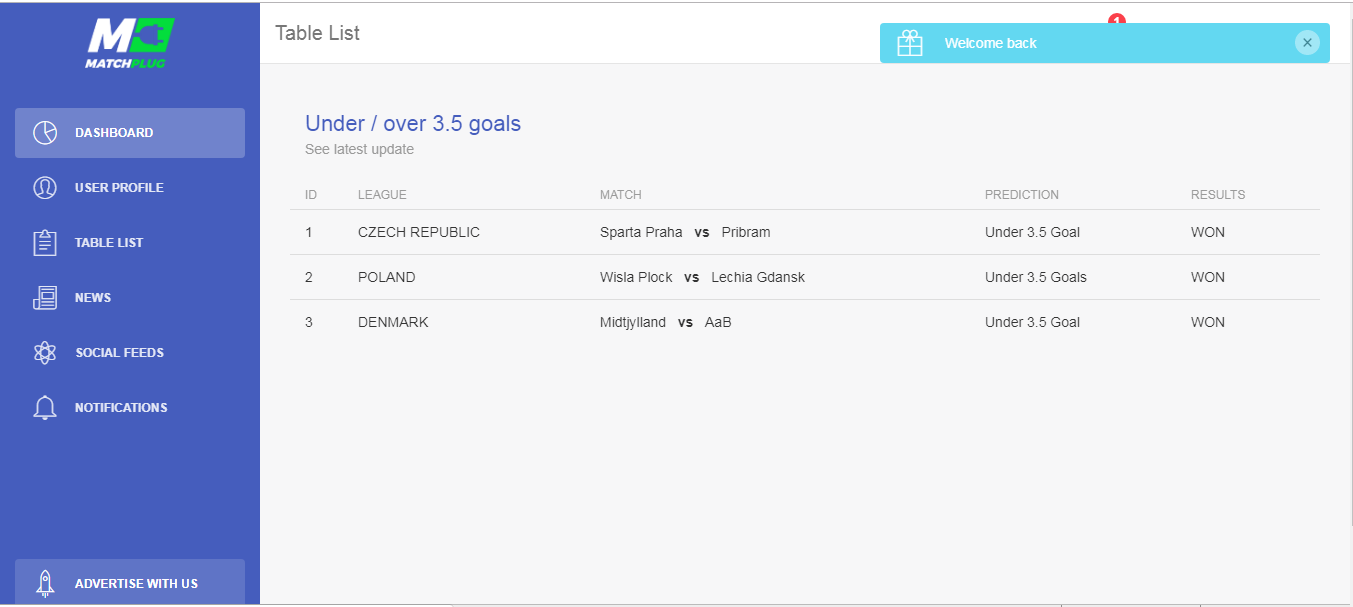This screenshot has width=1353, height=607.
Task: Select the Wisla Plock vs Lechia Gdansk row
Action: coord(805,277)
